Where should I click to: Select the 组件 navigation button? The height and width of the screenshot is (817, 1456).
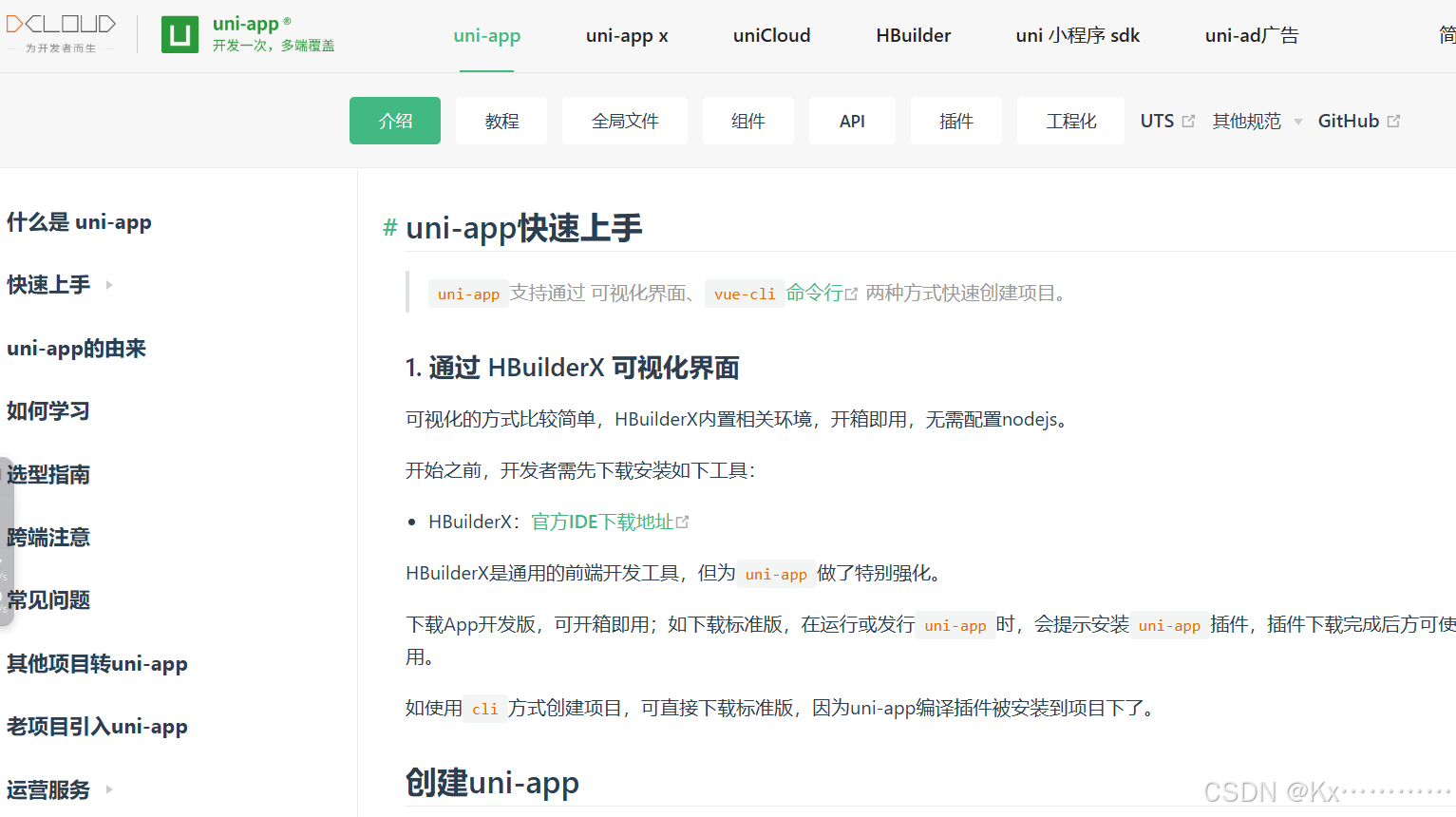pyautogui.click(x=748, y=121)
